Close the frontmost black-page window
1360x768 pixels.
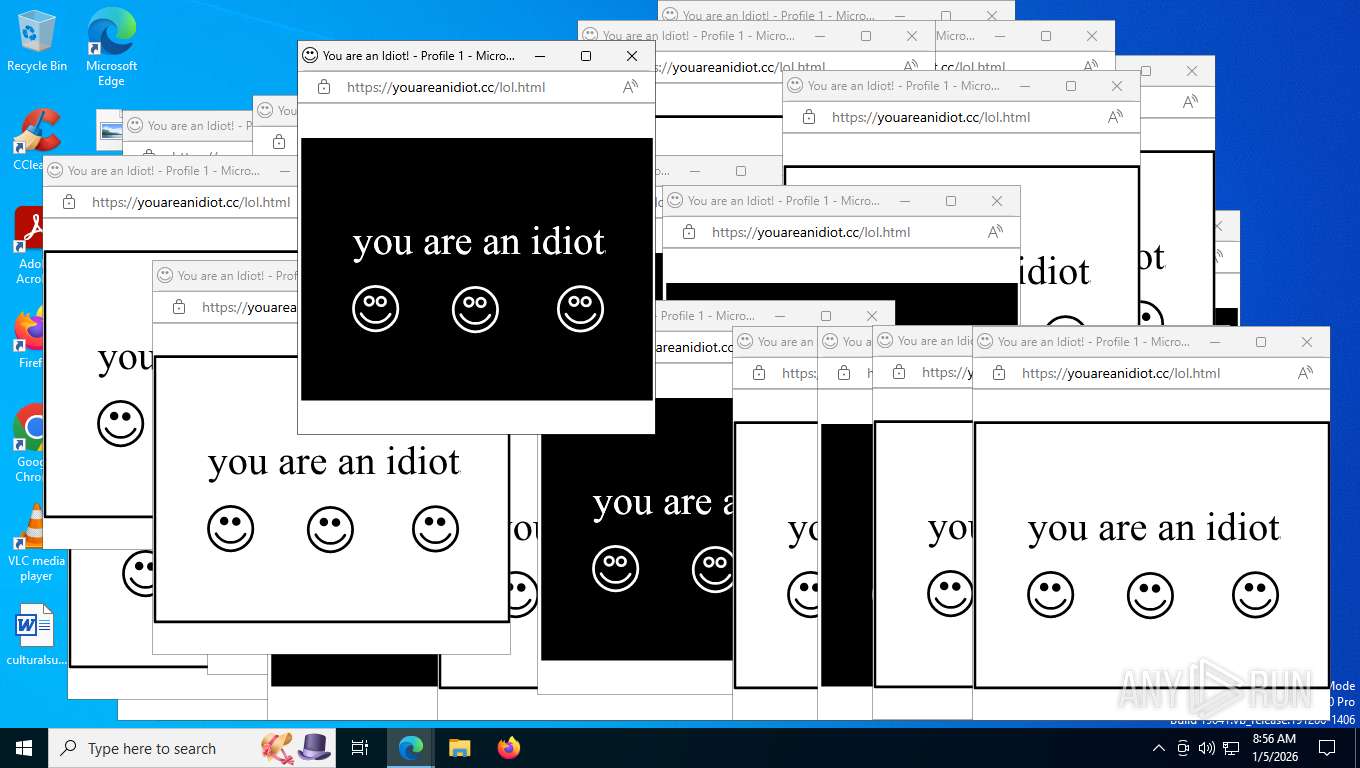(632, 56)
